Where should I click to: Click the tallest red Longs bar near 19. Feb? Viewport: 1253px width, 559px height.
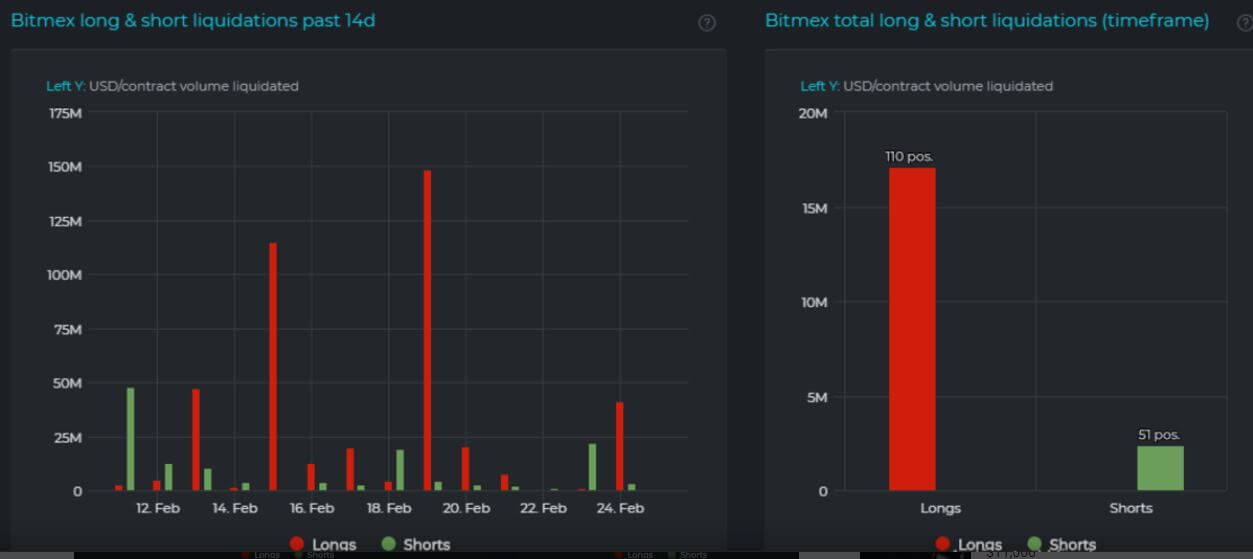click(x=427, y=330)
